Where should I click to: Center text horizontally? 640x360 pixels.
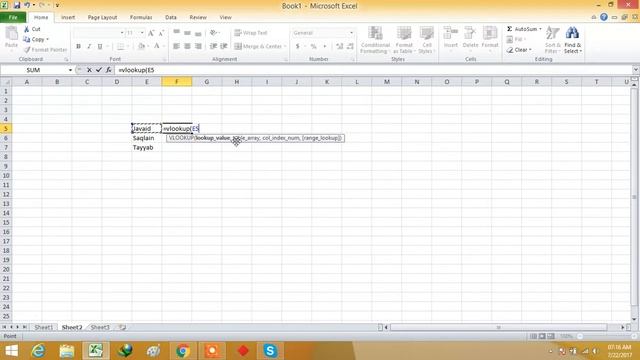coord(187,47)
